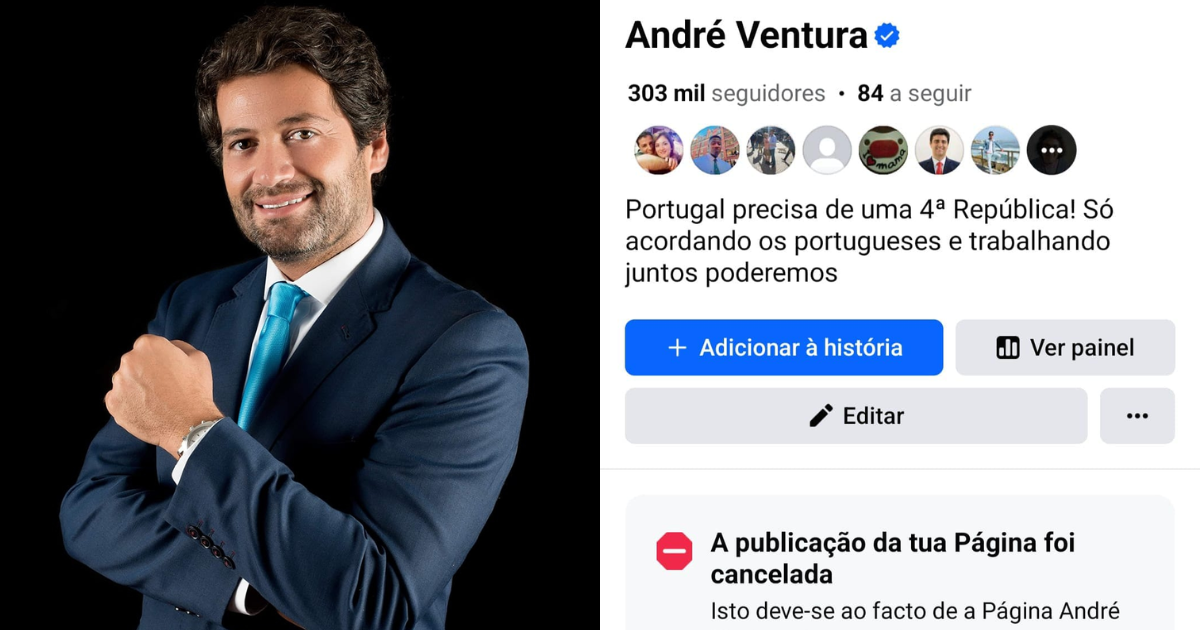Open the 84 a seguir list
The width and height of the screenshot is (1200, 630).
point(914,94)
